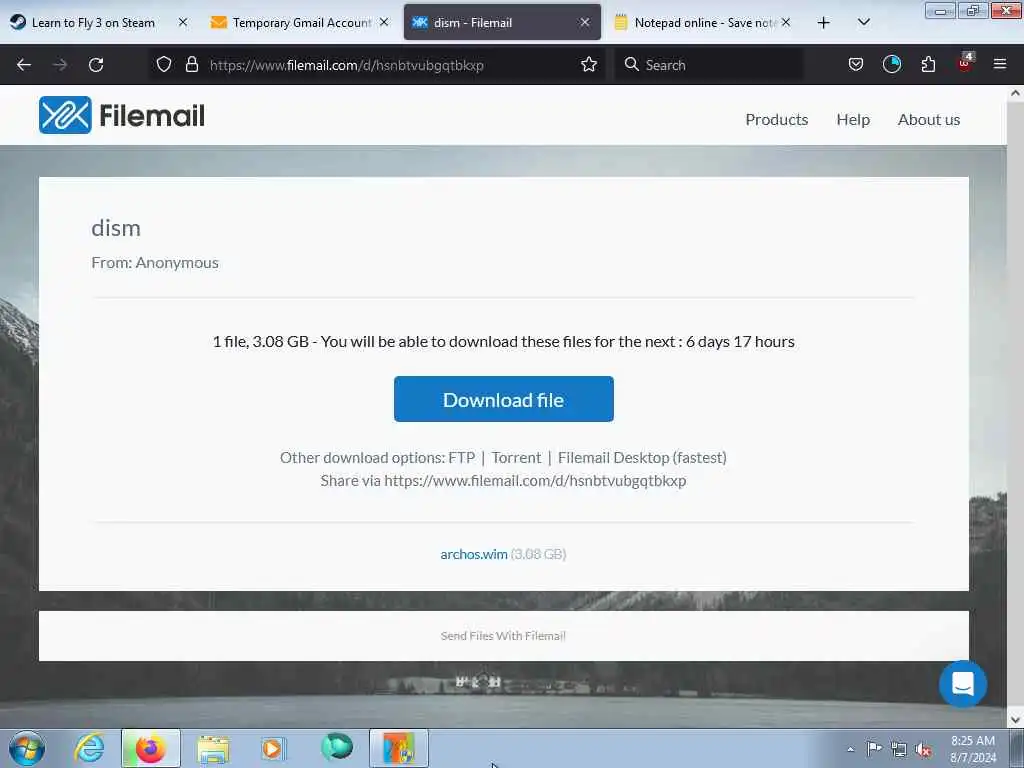Click the padlock site security icon
The height and width of the screenshot is (768, 1024).
pyautogui.click(x=191, y=64)
